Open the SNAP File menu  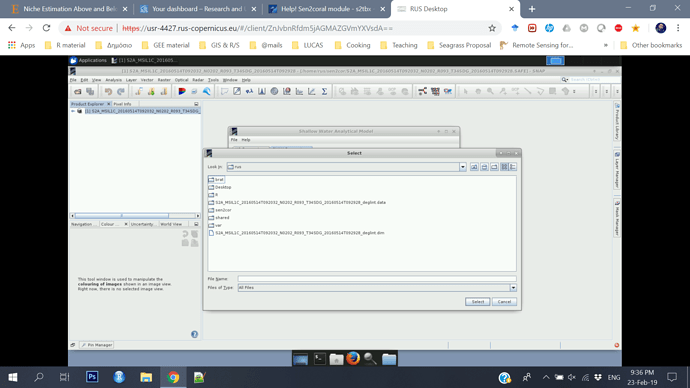[73, 80]
